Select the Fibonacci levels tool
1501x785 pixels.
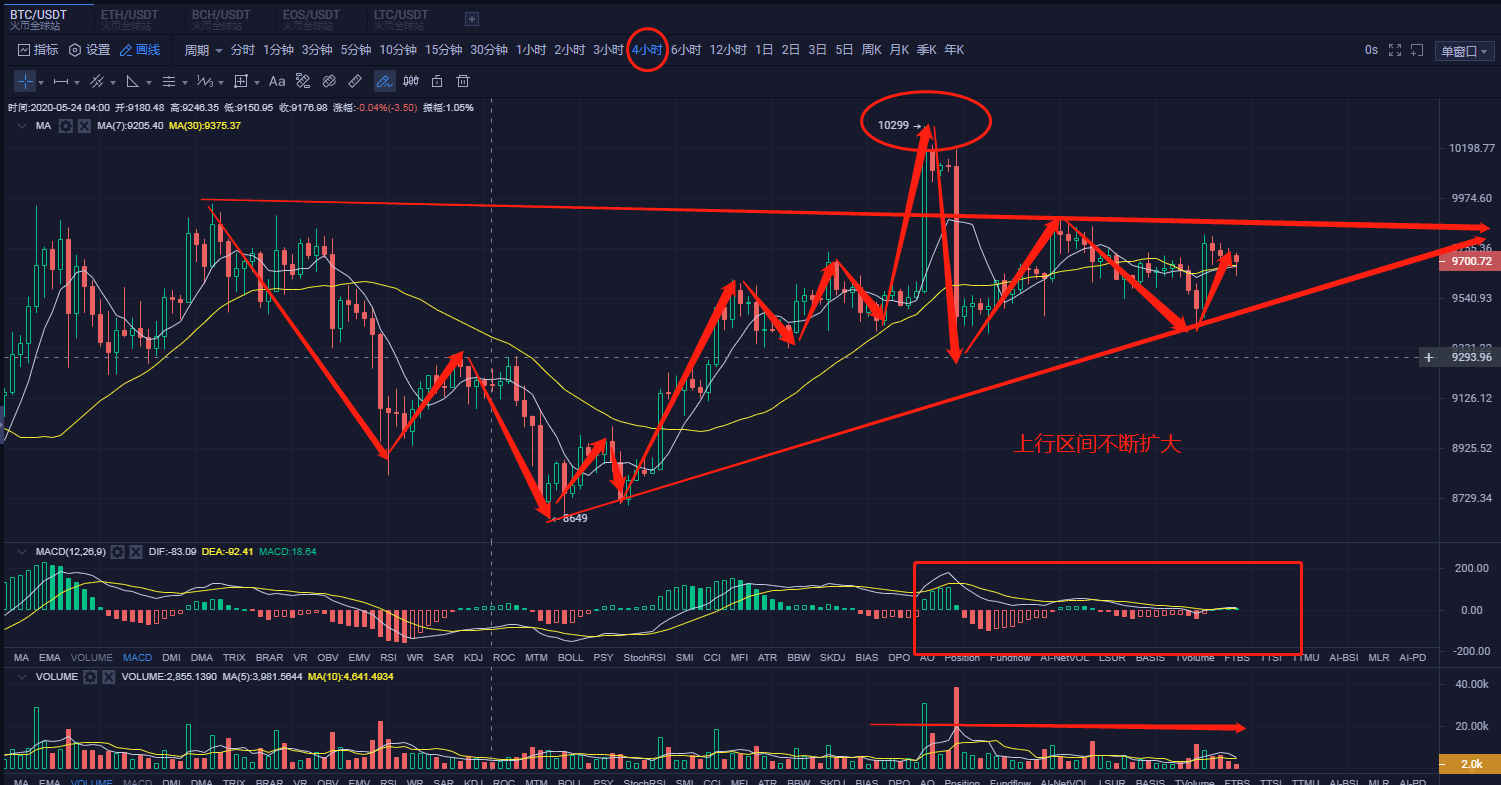pos(168,81)
